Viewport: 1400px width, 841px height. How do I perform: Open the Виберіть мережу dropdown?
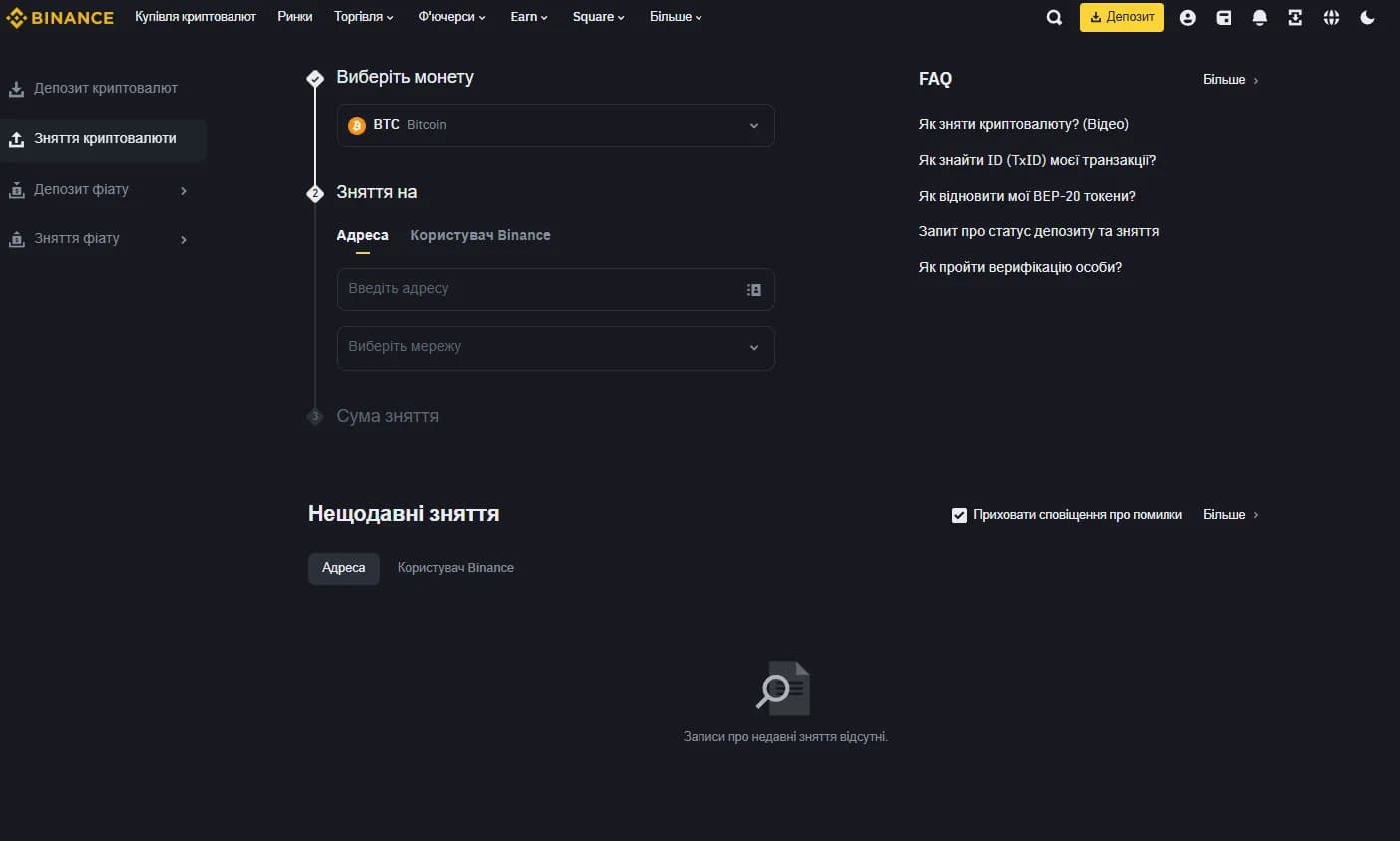point(556,348)
